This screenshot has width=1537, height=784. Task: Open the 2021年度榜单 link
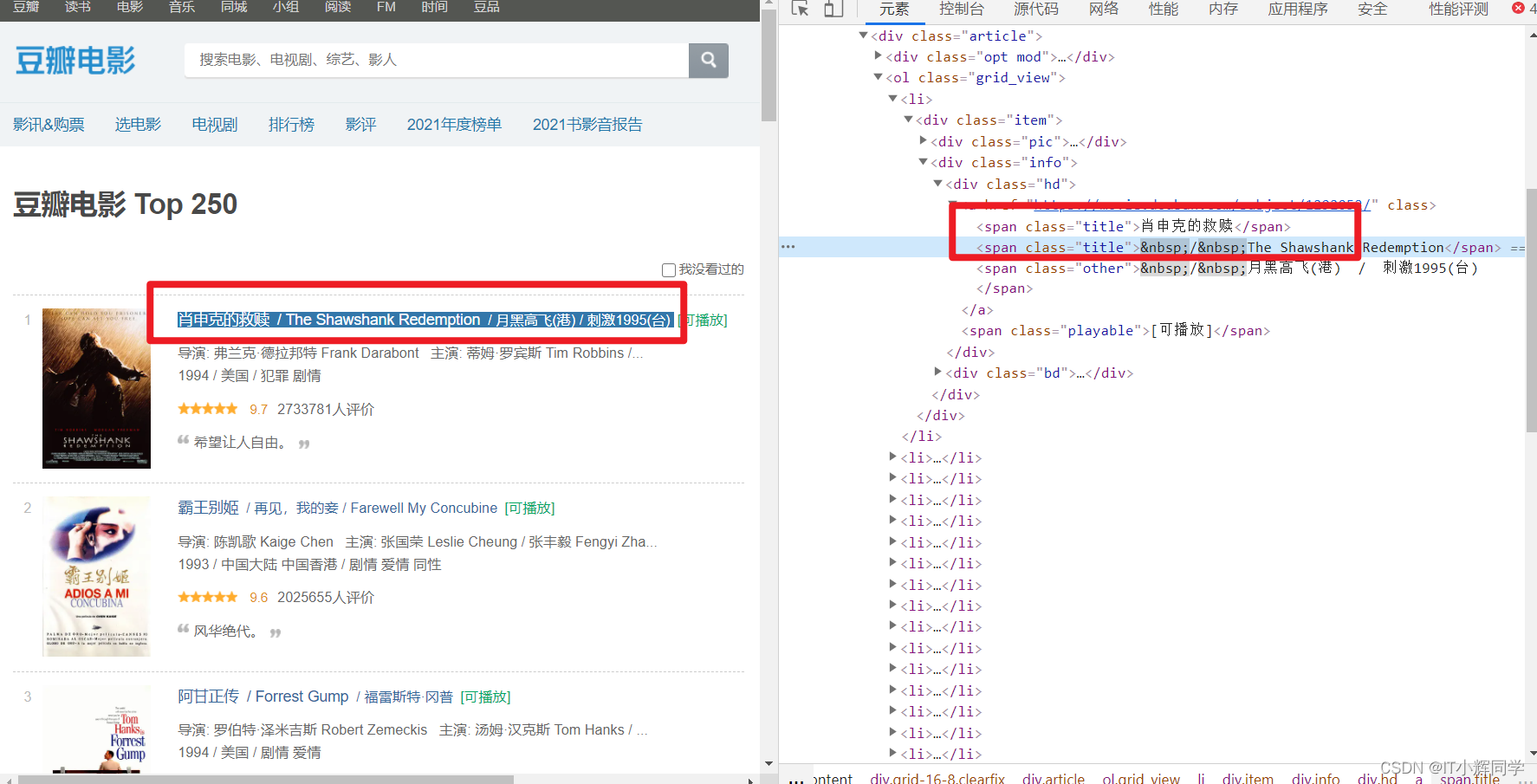454,125
